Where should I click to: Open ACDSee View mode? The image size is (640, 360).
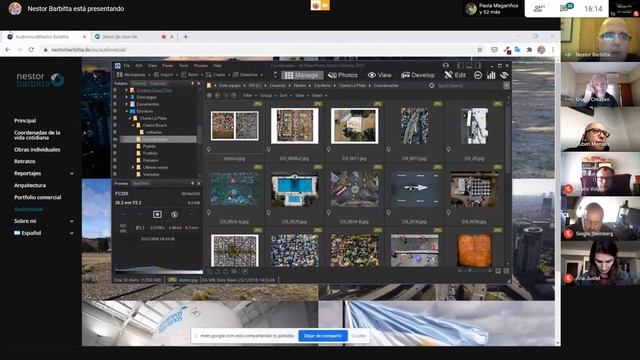point(380,75)
